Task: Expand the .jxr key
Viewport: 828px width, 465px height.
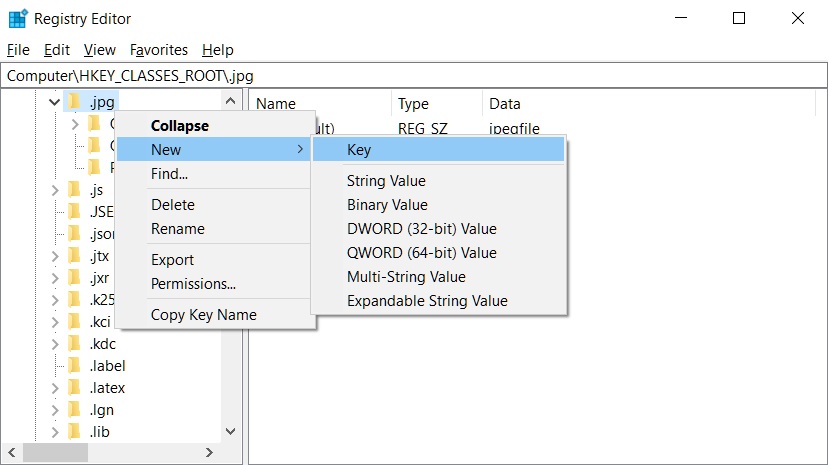Action: coord(55,278)
